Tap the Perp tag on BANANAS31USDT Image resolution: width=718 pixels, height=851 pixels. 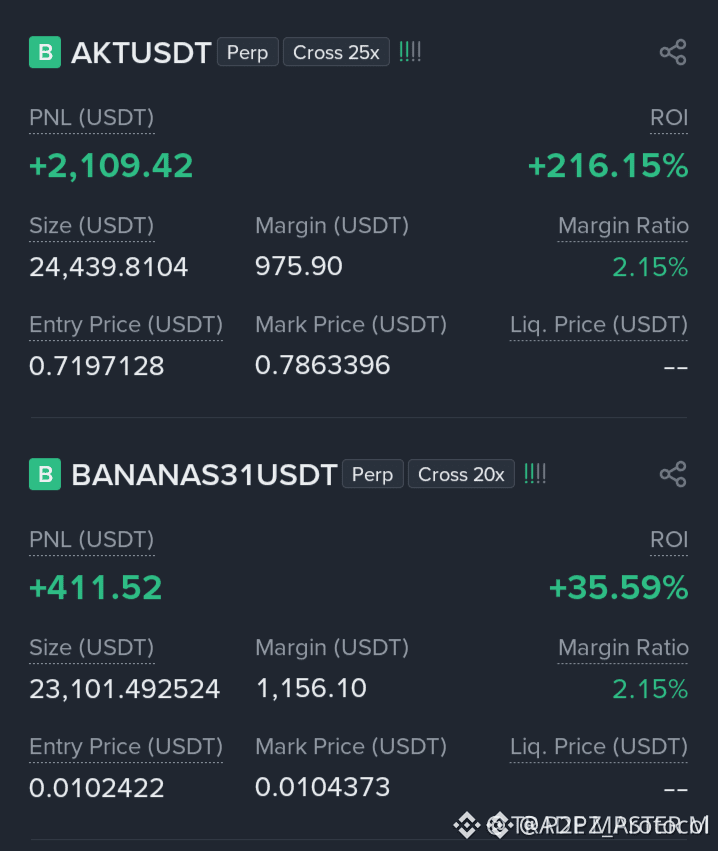(372, 474)
